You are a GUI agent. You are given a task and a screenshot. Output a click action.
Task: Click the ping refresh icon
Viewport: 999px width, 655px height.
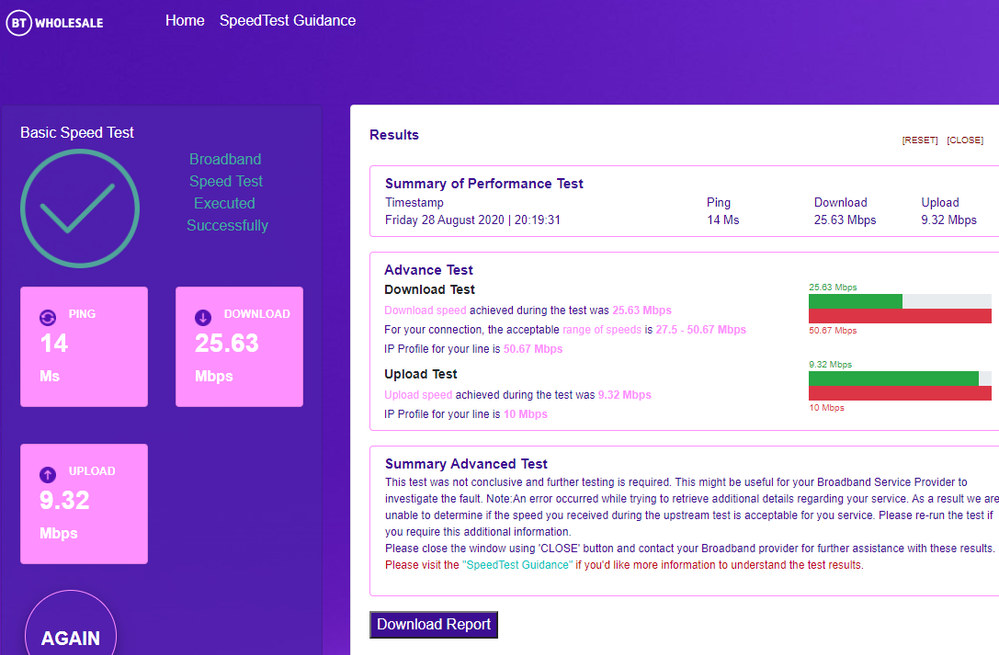[47, 318]
